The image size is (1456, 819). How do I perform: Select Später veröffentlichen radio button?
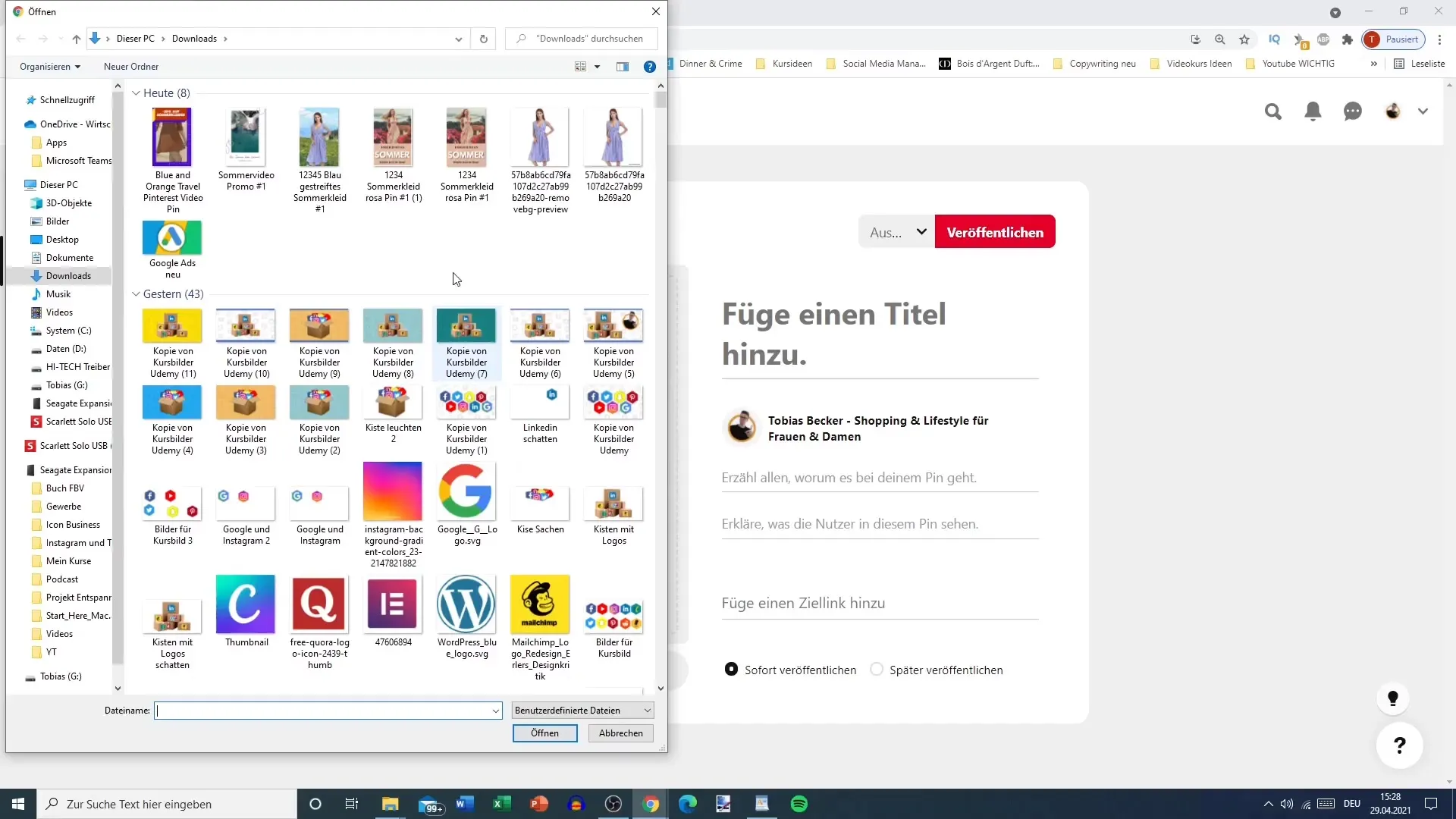876,669
